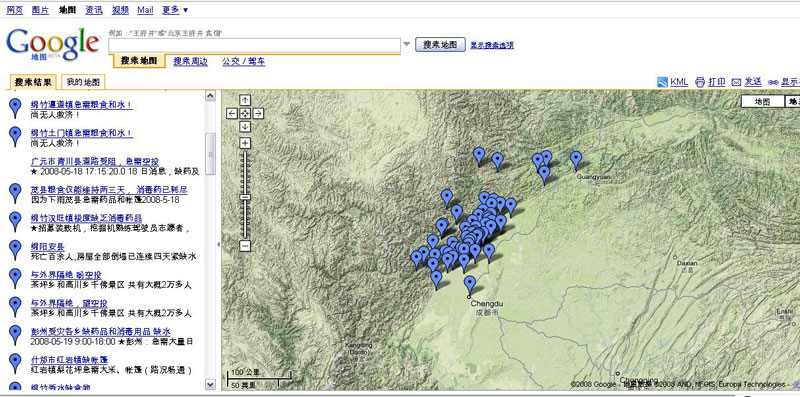Screen dimensions: 800x397
Task: Switch to the 我的地图 tab
Action: pos(83,82)
